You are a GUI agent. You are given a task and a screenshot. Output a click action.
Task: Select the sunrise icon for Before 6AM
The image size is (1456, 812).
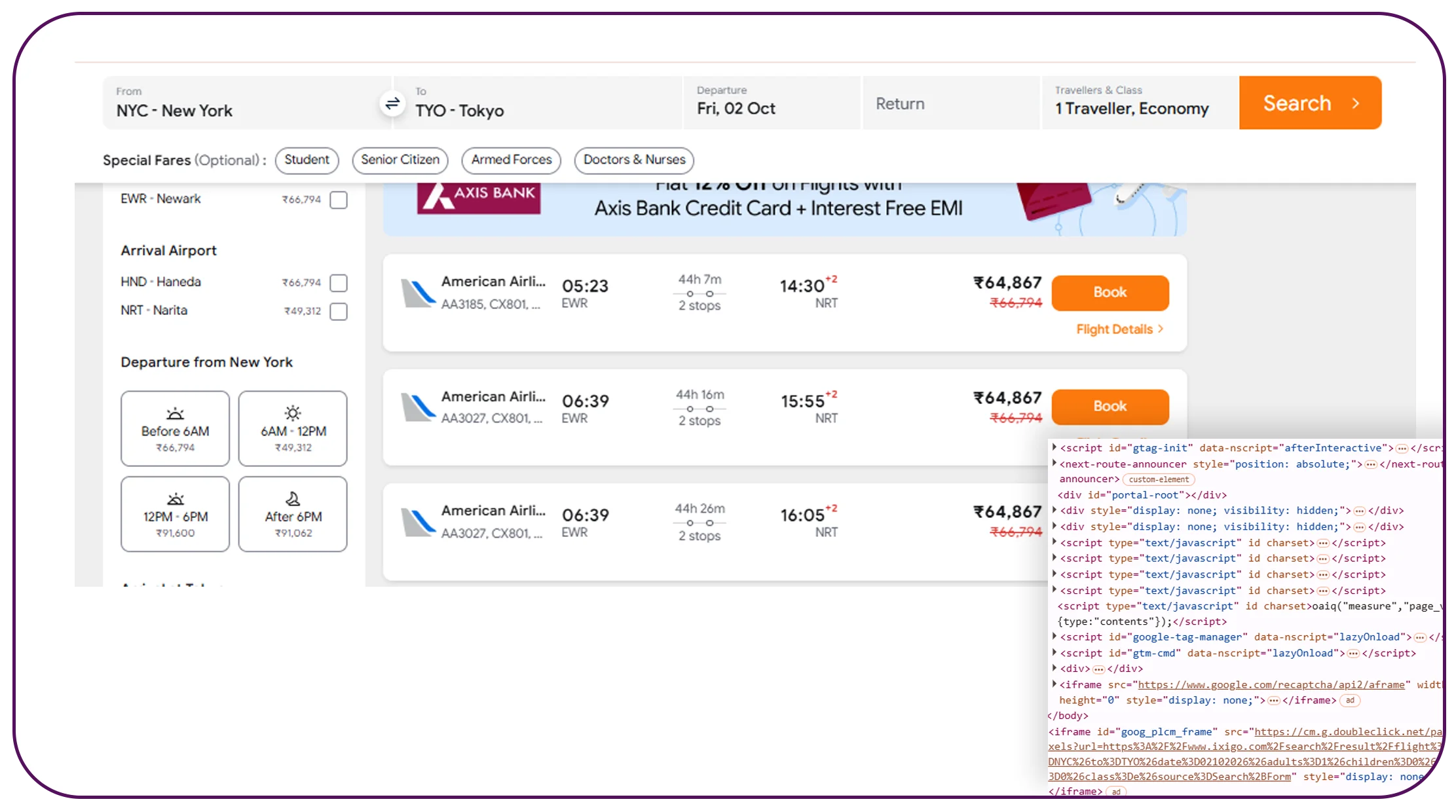click(175, 414)
